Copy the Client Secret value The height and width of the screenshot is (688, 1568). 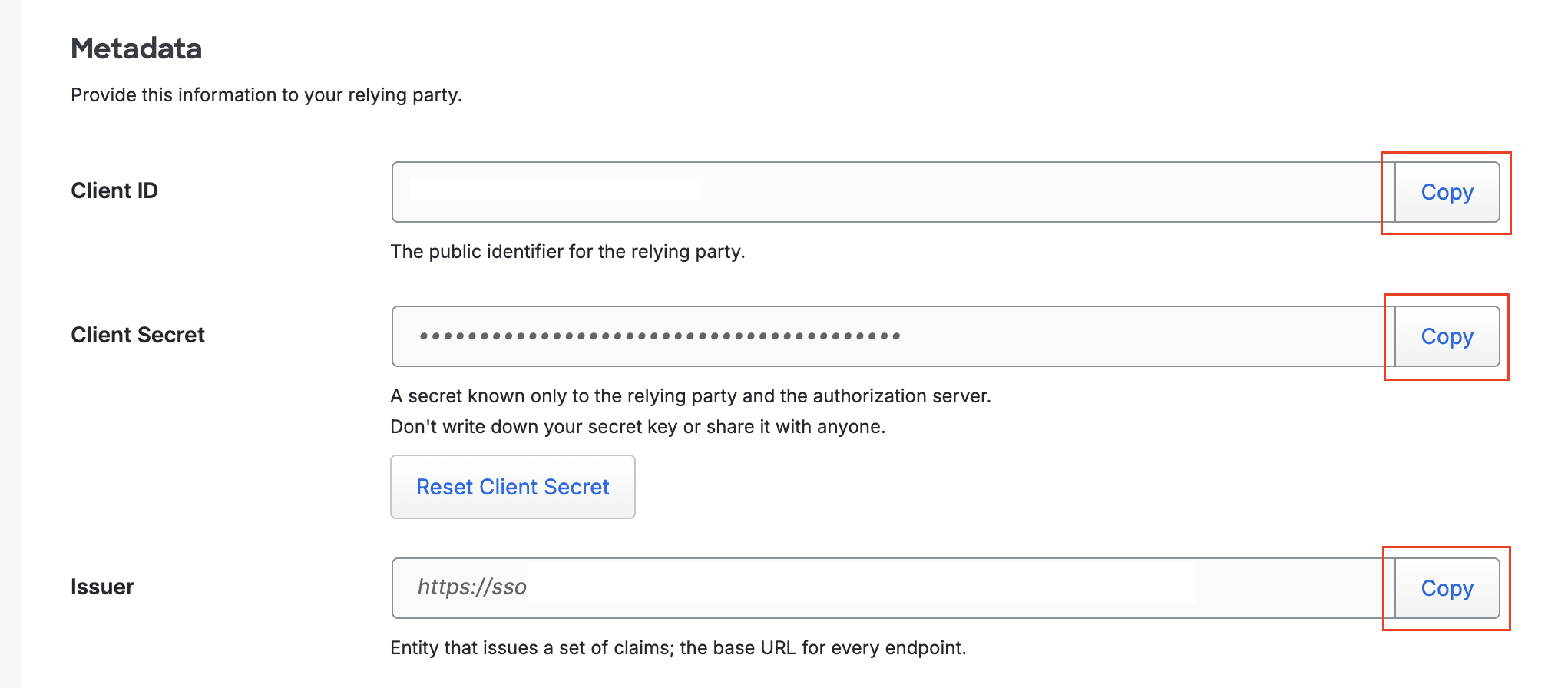[x=1445, y=336]
